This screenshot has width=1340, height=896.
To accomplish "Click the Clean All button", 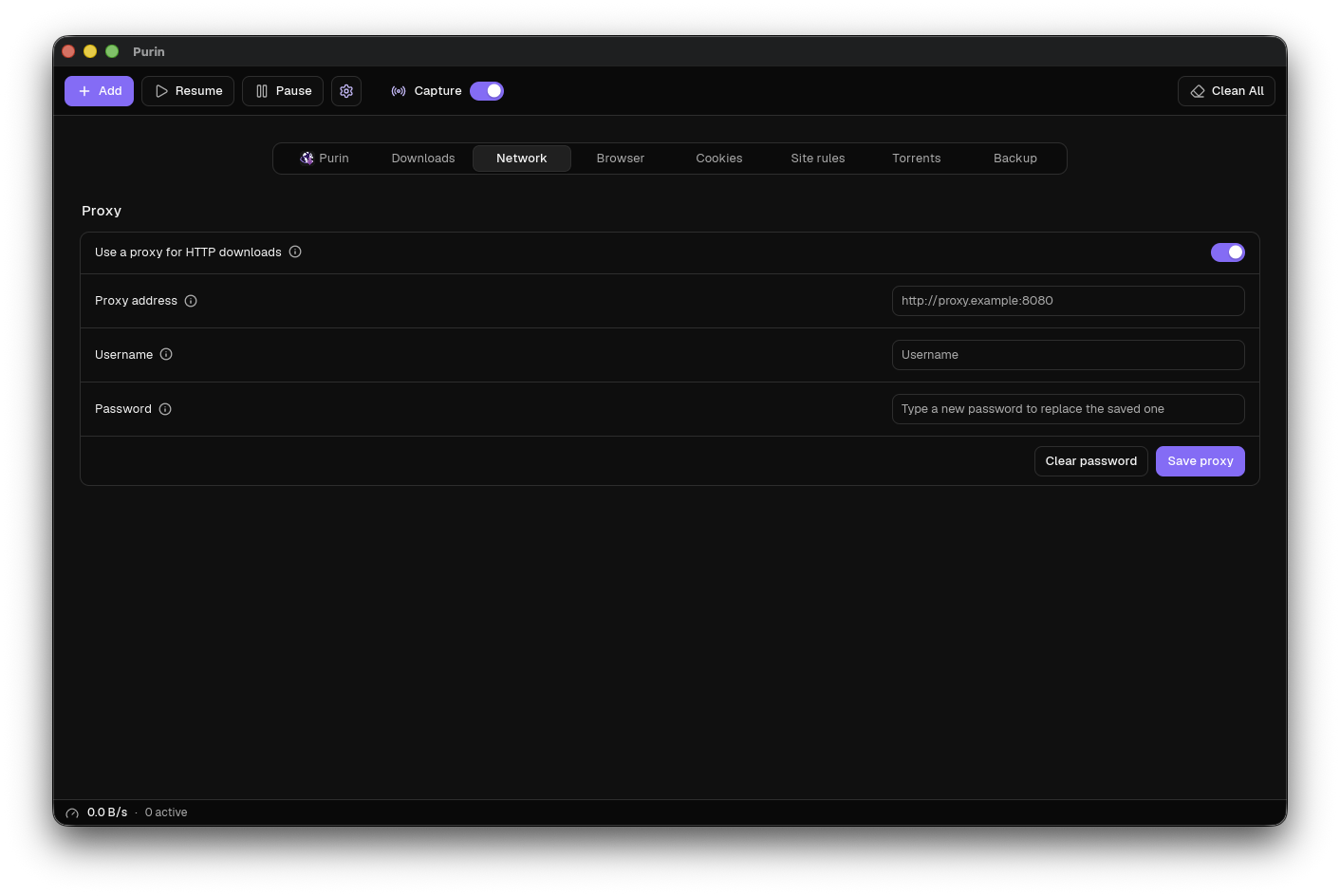I will [1226, 91].
